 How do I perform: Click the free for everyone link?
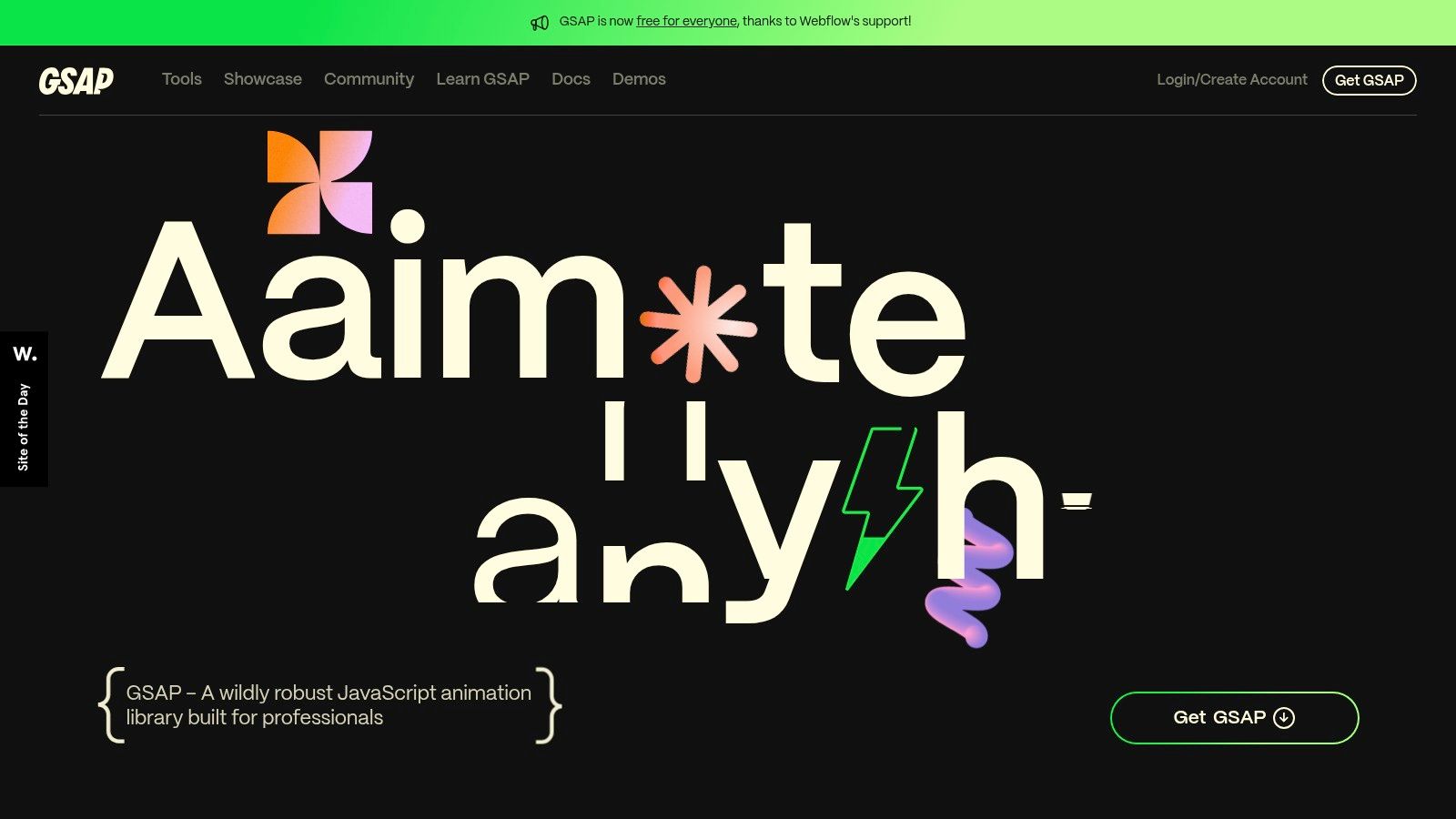pos(686,20)
